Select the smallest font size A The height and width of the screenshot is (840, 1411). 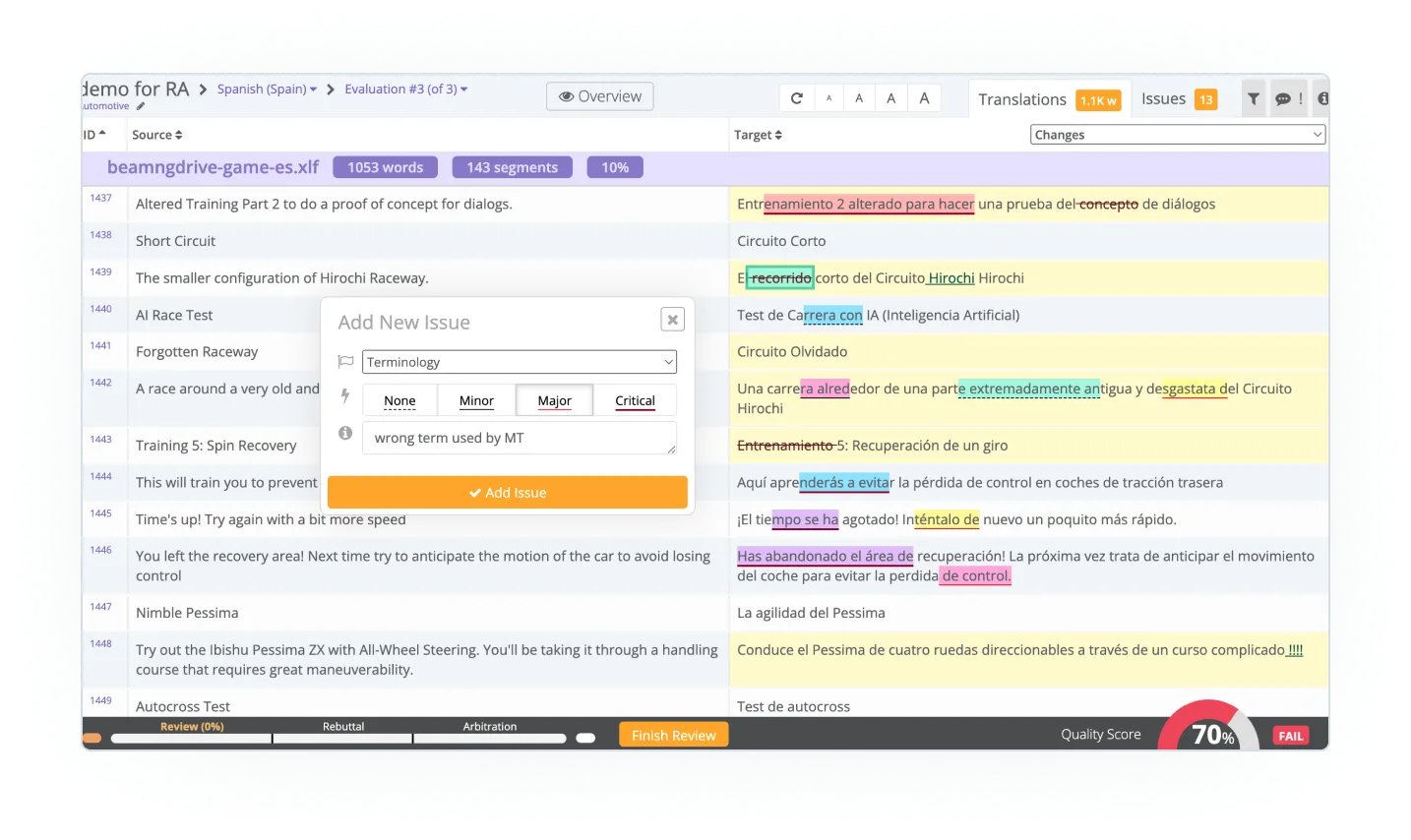pyautogui.click(x=828, y=98)
